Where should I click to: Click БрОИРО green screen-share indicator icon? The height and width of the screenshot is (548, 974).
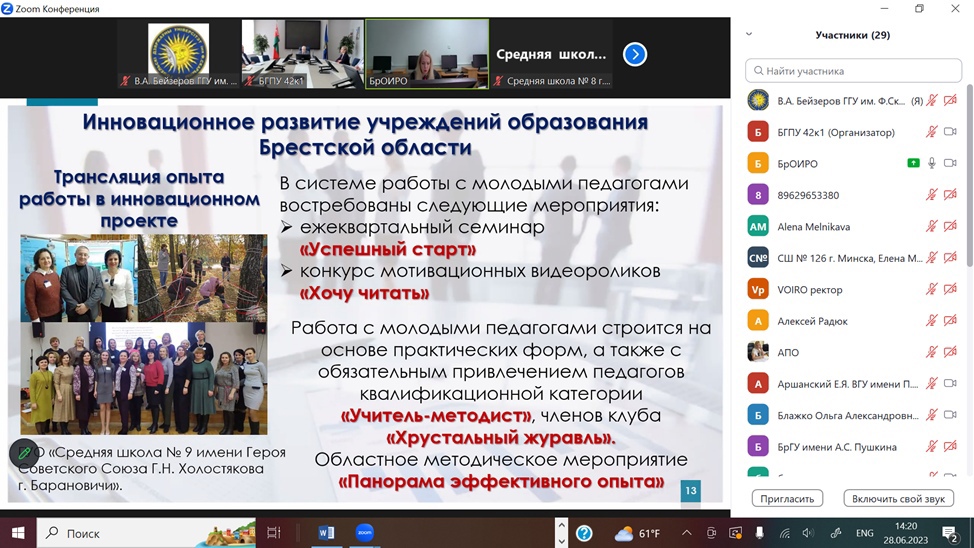click(x=913, y=163)
